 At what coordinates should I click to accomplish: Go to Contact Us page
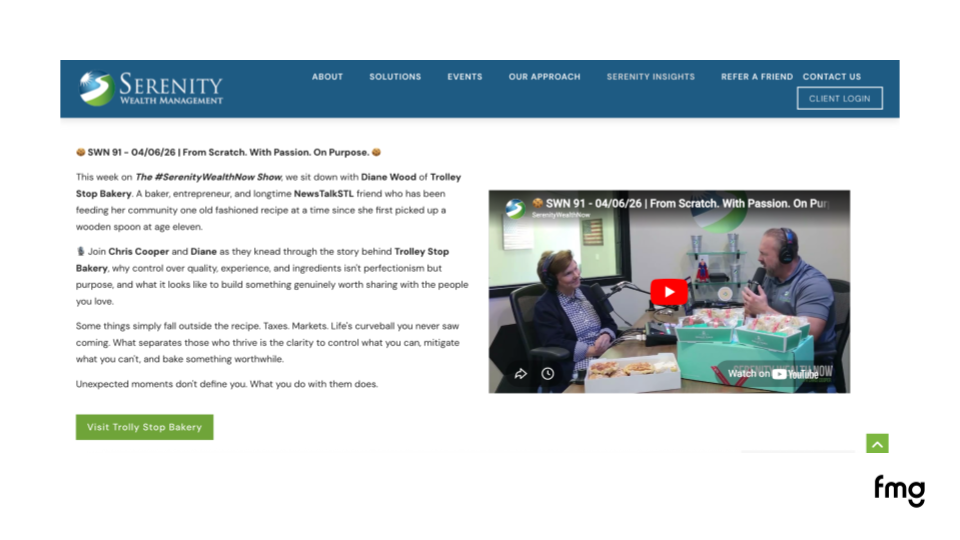coord(831,77)
